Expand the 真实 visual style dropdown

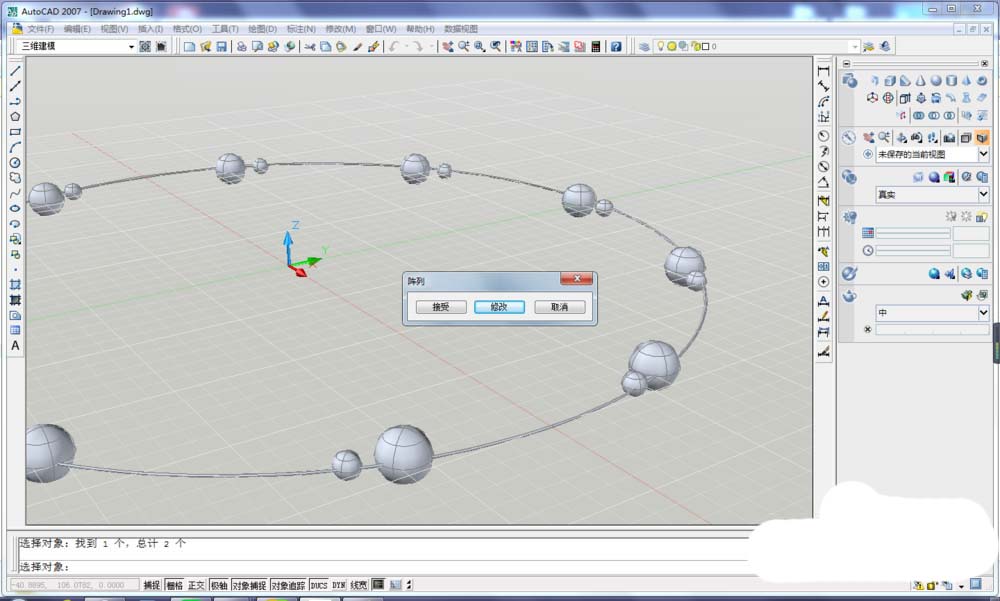[983, 194]
